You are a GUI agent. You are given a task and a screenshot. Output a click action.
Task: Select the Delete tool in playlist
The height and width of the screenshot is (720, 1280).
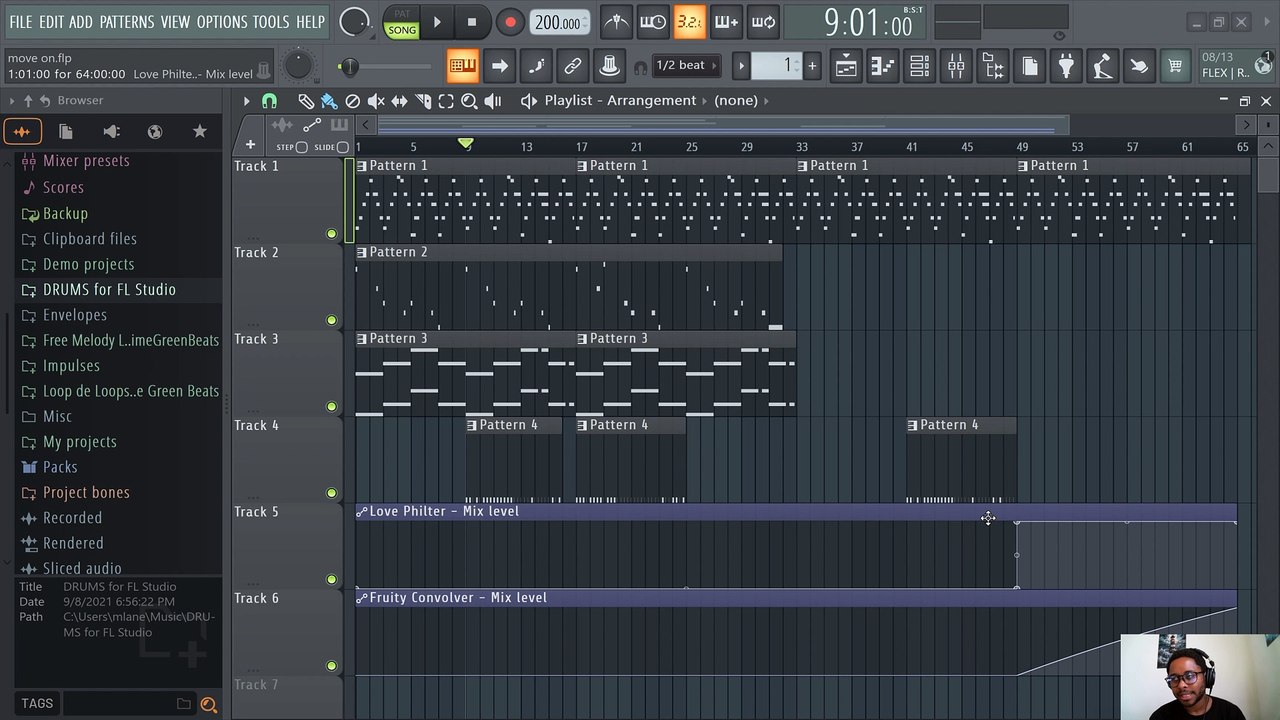point(352,101)
